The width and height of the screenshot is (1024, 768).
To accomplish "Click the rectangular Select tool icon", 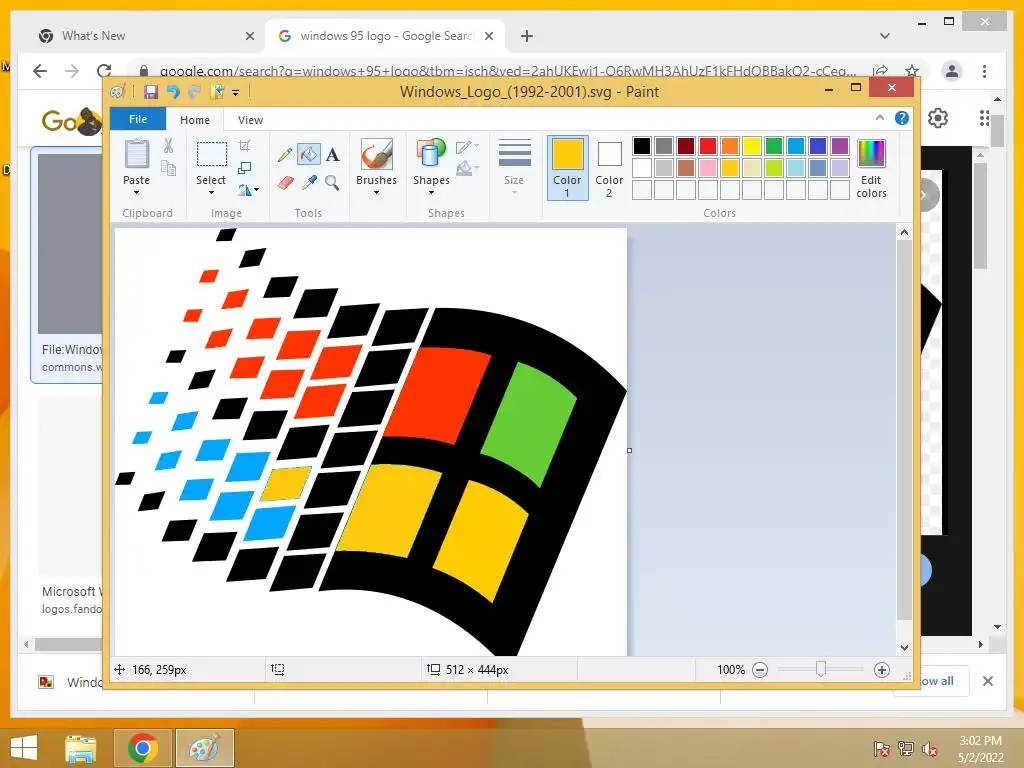I will 212,155.
